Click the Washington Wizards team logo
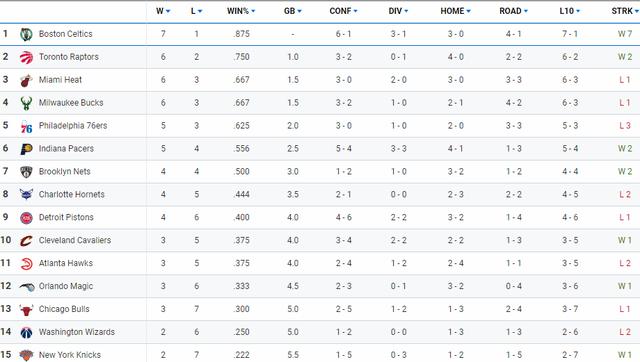This screenshot has height=362, width=640. click(26, 332)
